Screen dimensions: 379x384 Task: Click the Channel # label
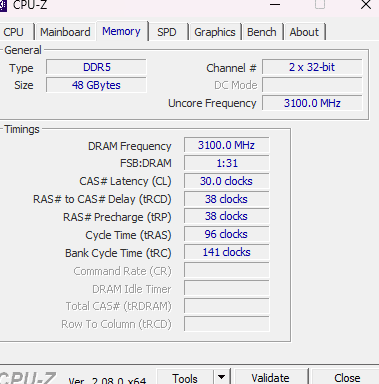click(231, 68)
